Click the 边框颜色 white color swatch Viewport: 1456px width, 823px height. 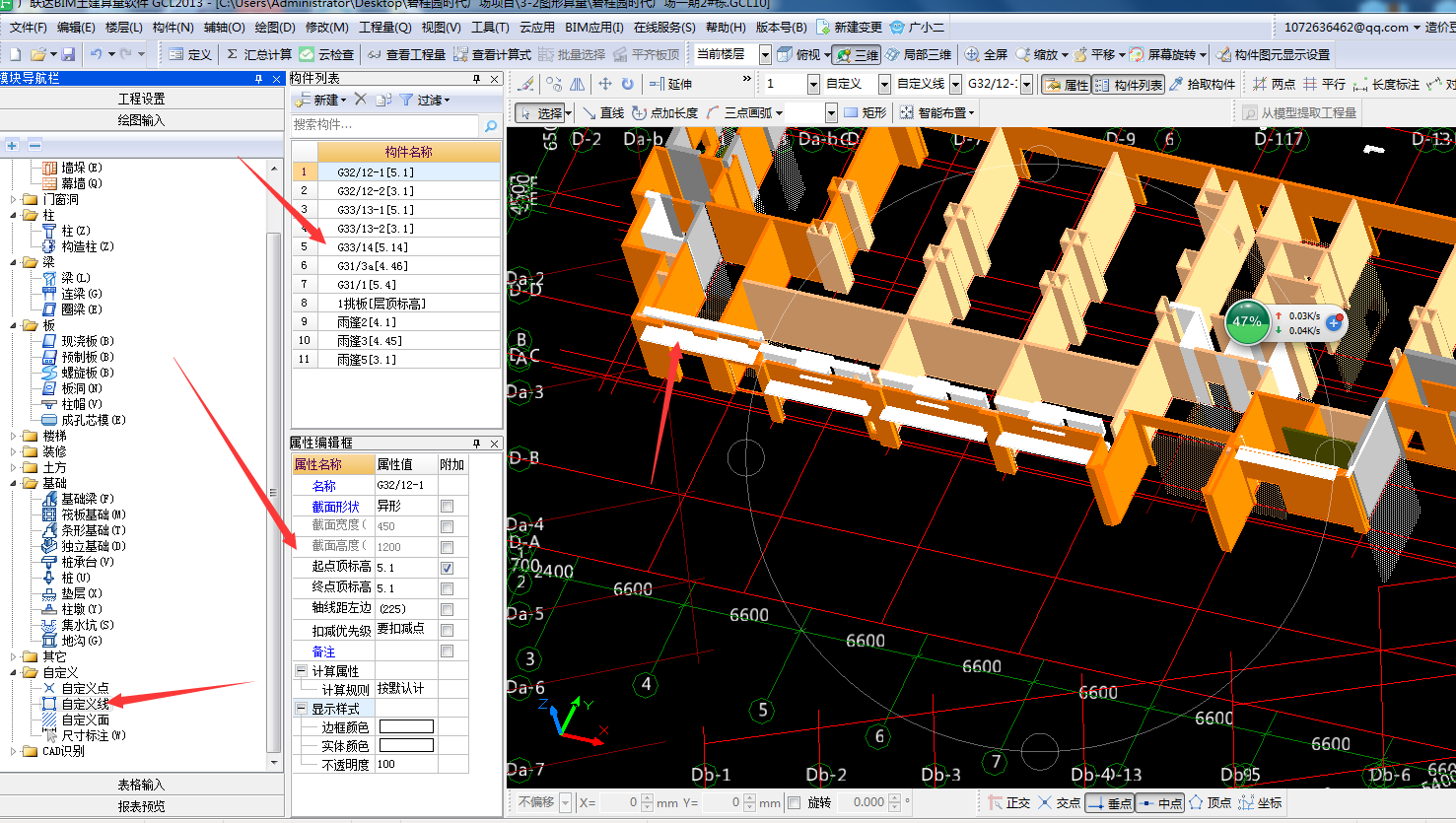coord(406,726)
